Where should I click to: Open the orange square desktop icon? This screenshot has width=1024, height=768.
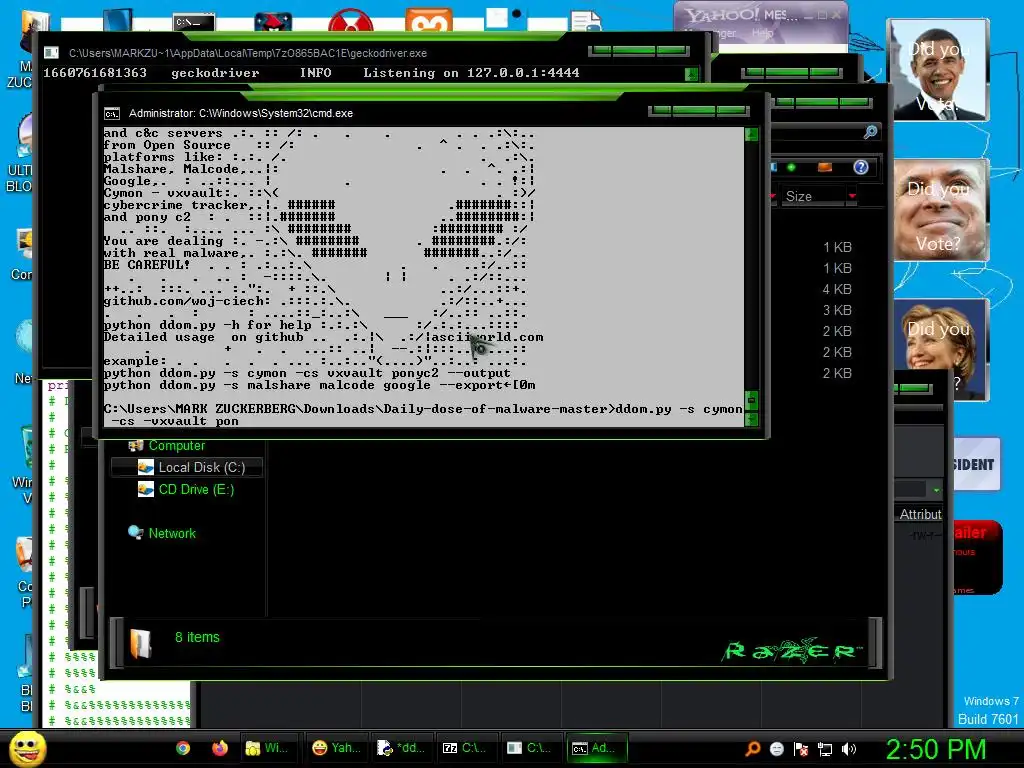click(x=428, y=21)
